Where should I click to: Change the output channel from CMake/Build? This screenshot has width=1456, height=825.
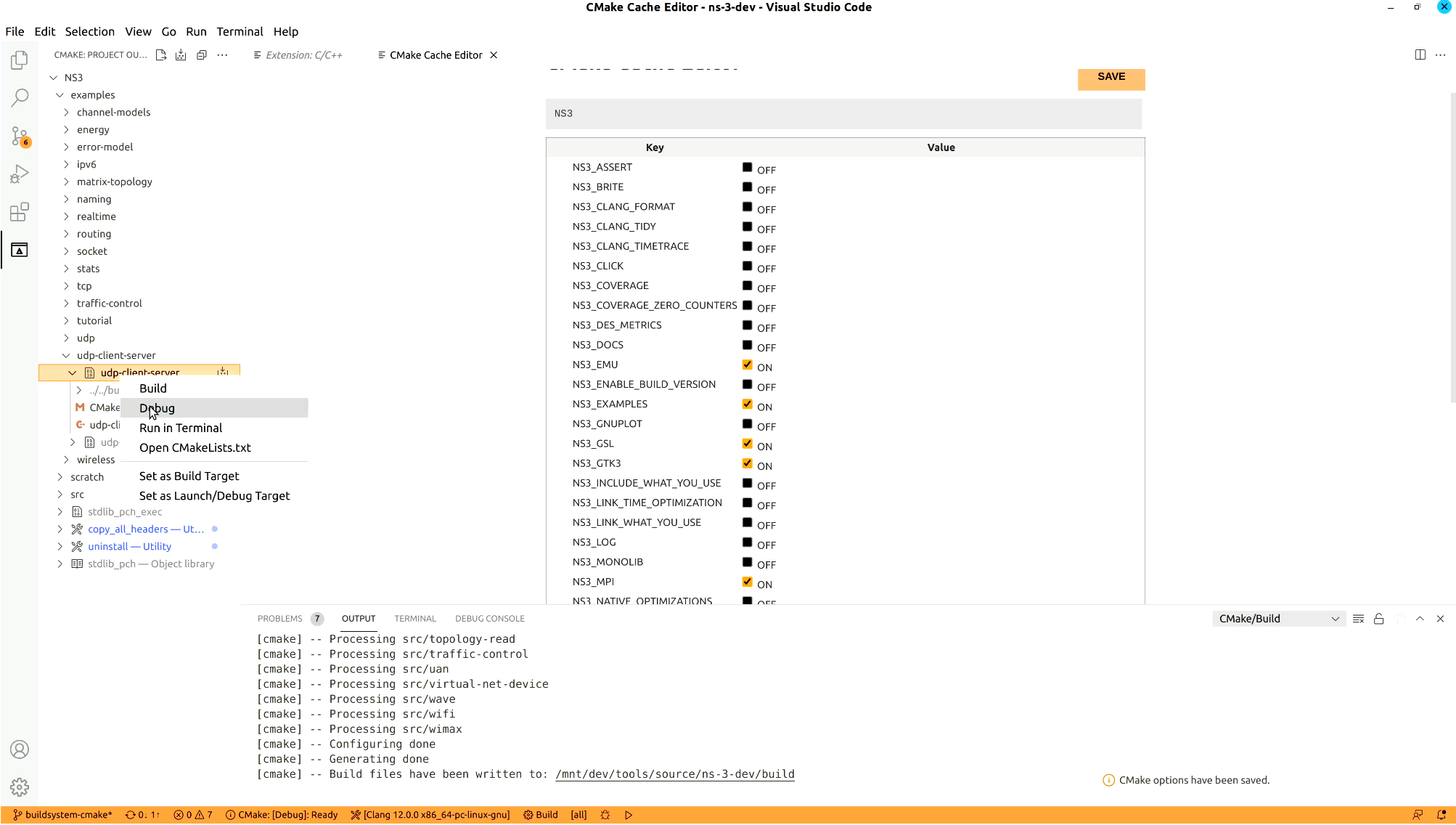[x=1277, y=618]
